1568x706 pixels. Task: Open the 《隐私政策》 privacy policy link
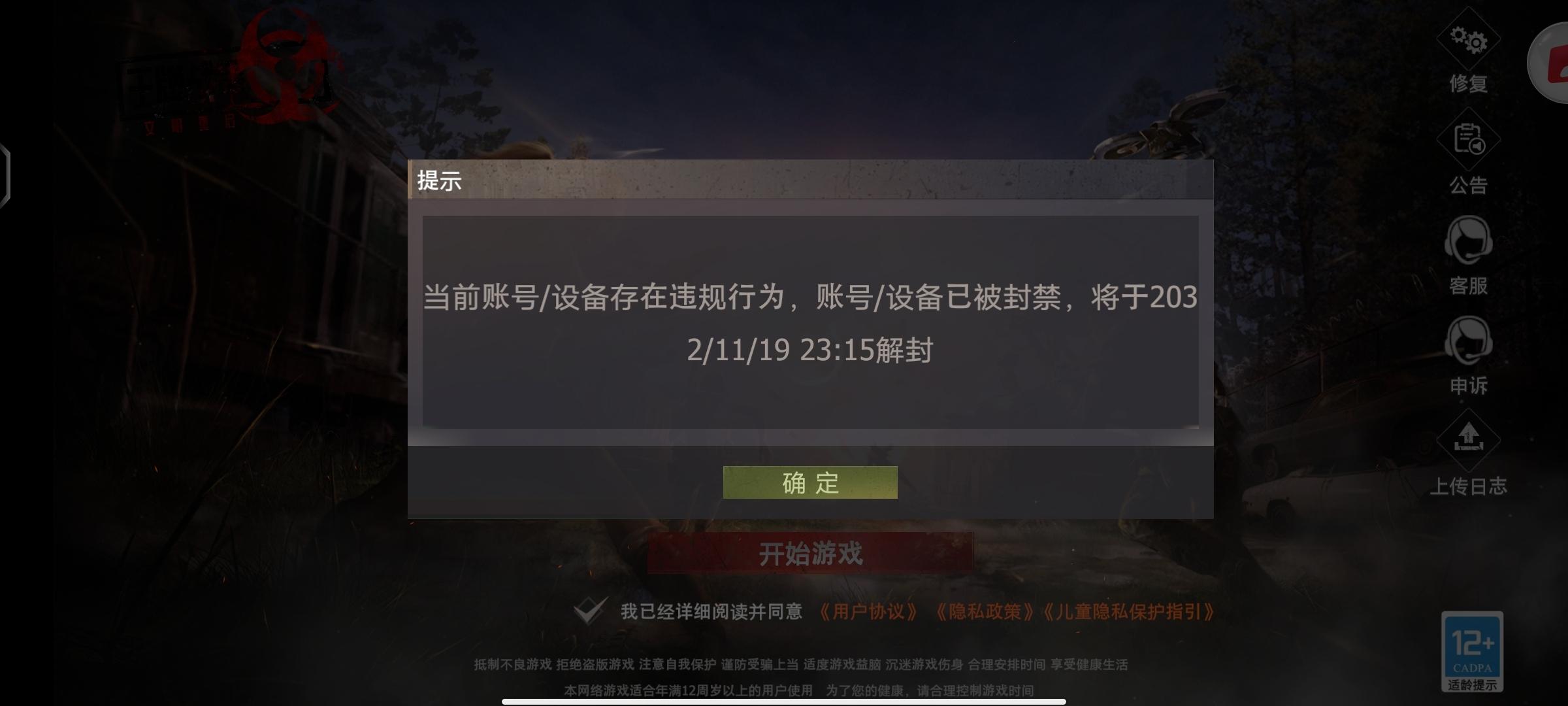point(985,612)
